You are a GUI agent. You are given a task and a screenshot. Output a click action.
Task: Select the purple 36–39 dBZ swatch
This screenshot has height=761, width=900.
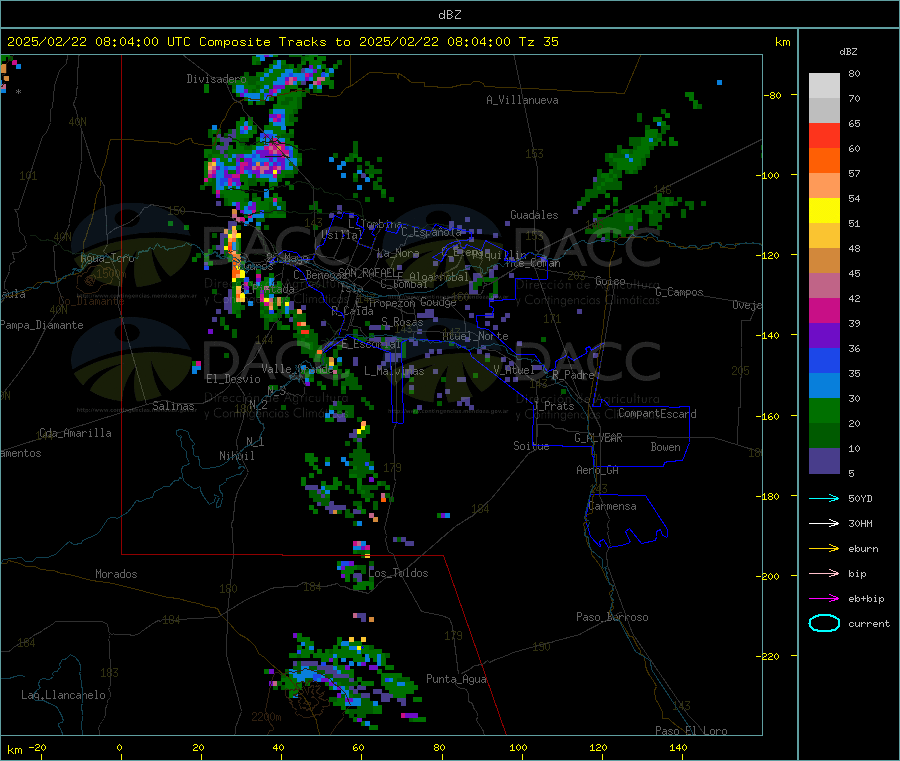824,336
